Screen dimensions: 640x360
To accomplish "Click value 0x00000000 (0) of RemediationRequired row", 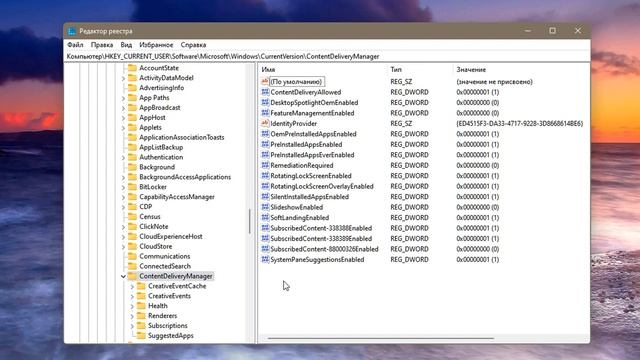I will 478,165.
